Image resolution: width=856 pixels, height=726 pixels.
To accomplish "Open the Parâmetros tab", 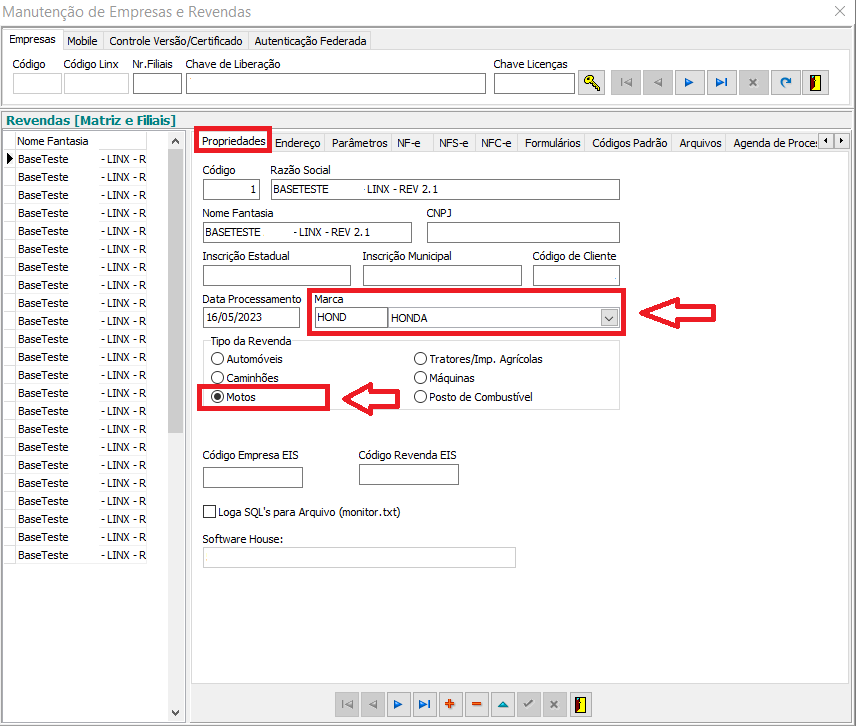I will tap(360, 143).
